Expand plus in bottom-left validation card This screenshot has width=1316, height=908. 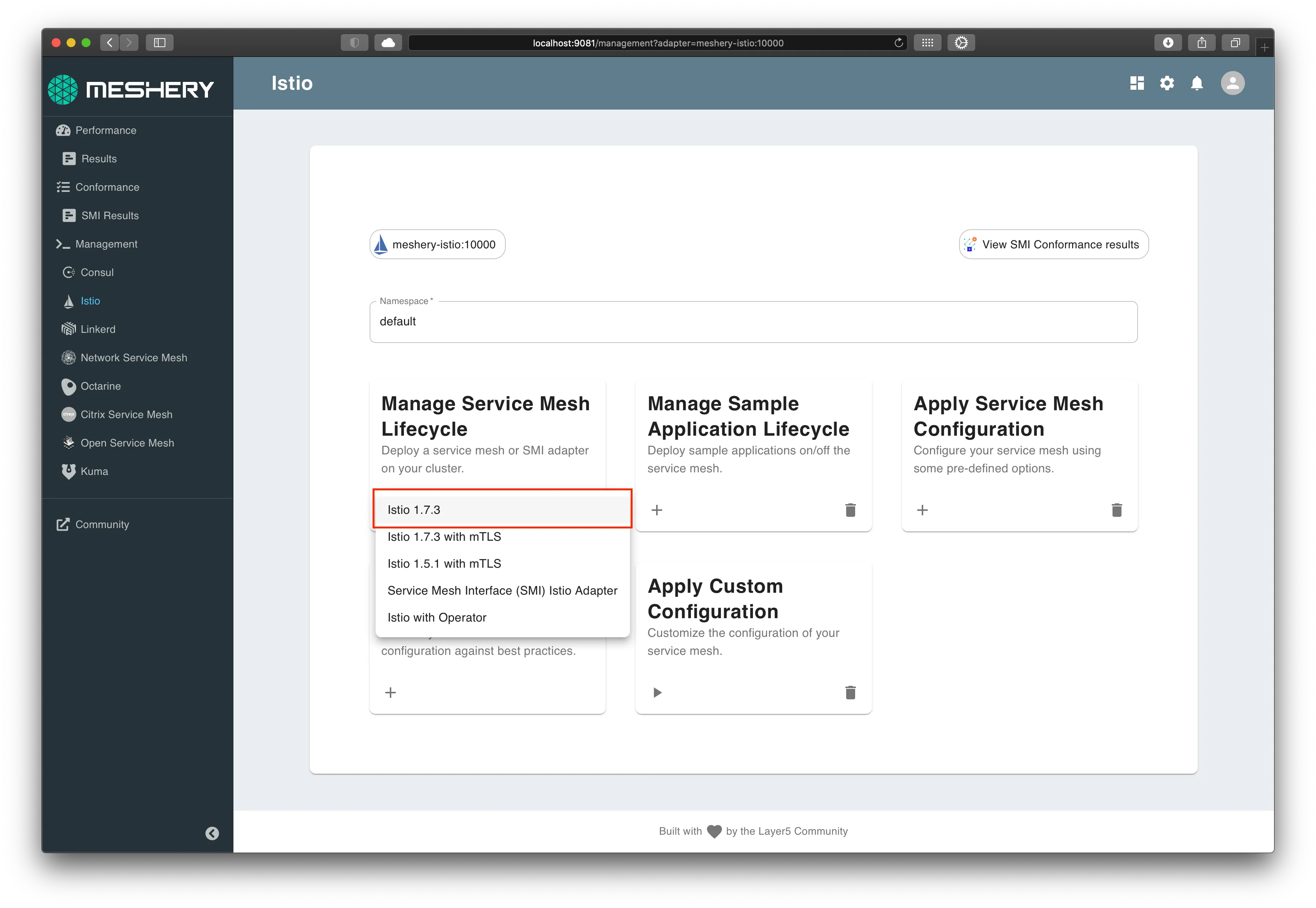click(390, 692)
